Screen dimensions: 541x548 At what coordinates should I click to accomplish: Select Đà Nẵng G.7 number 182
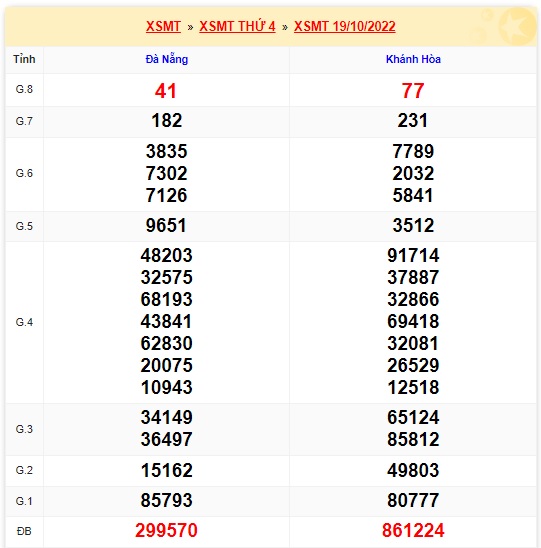coord(167,121)
